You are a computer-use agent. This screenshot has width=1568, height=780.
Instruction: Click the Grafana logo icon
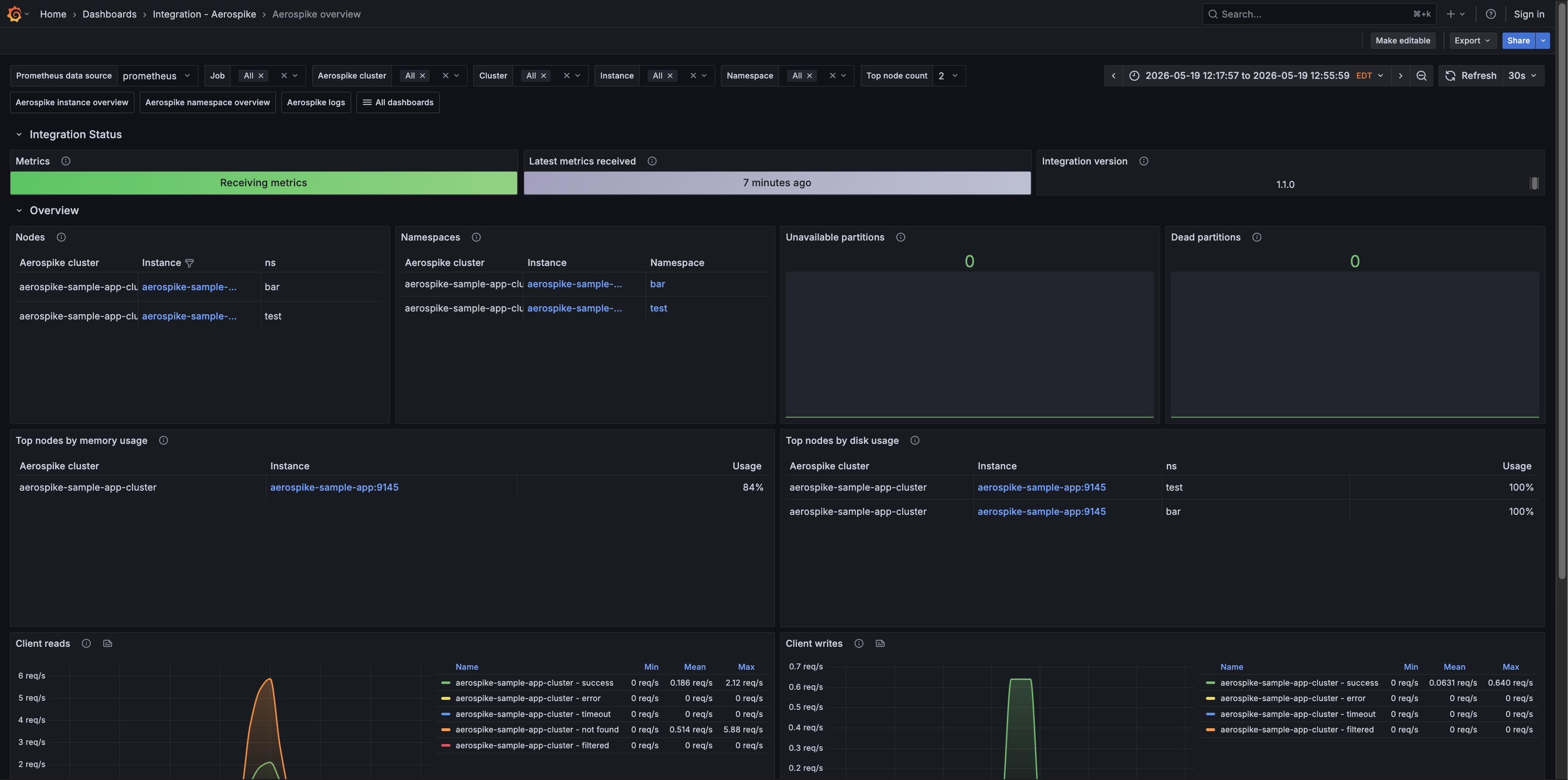(x=14, y=13)
